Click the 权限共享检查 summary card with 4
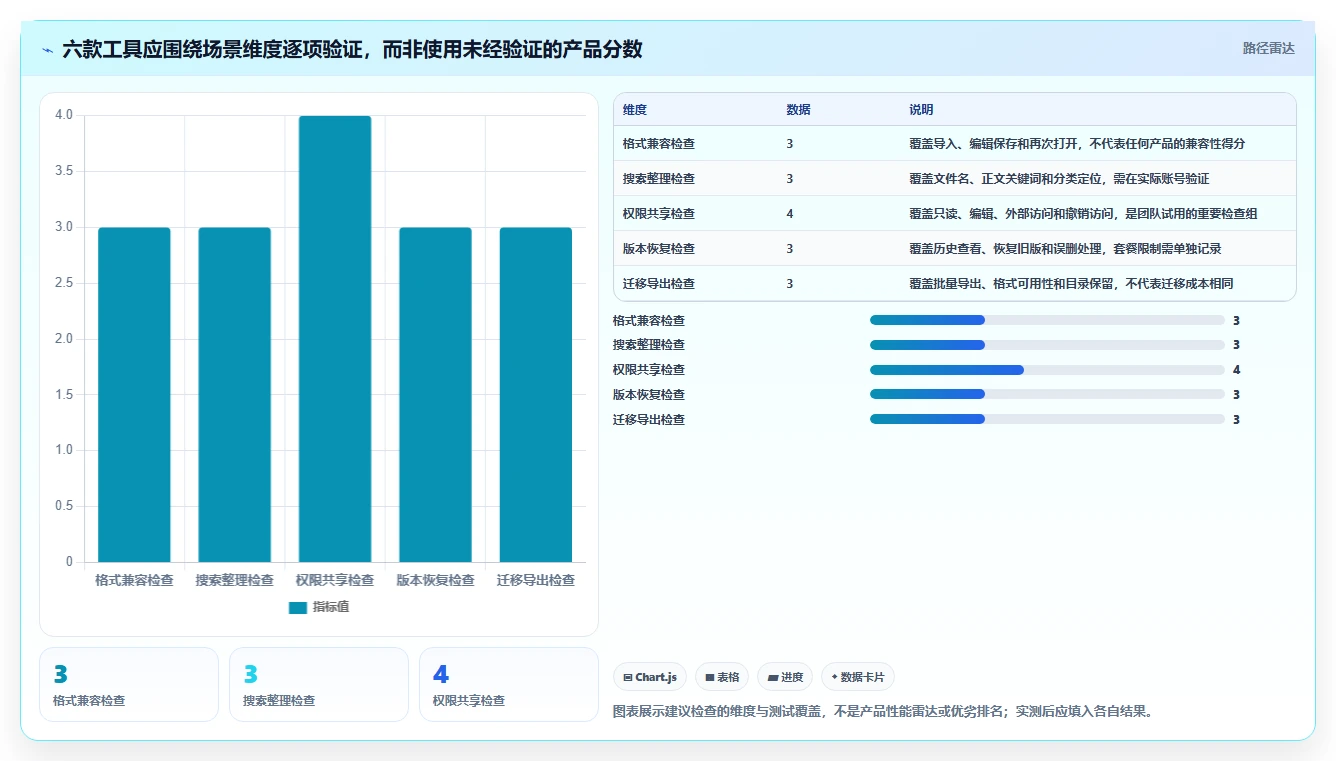The image size is (1336, 761). tap(509, 684)
